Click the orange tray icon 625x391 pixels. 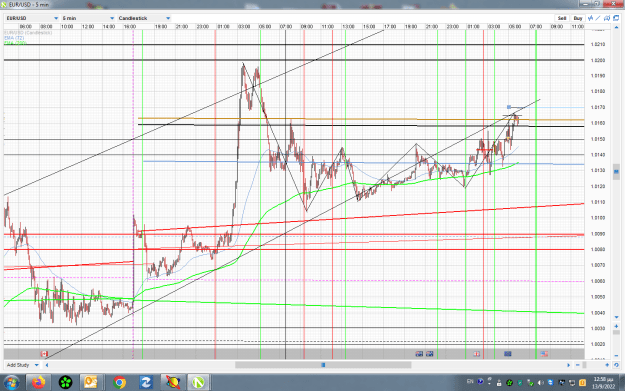pyautogui.click(x=582, y=383)
